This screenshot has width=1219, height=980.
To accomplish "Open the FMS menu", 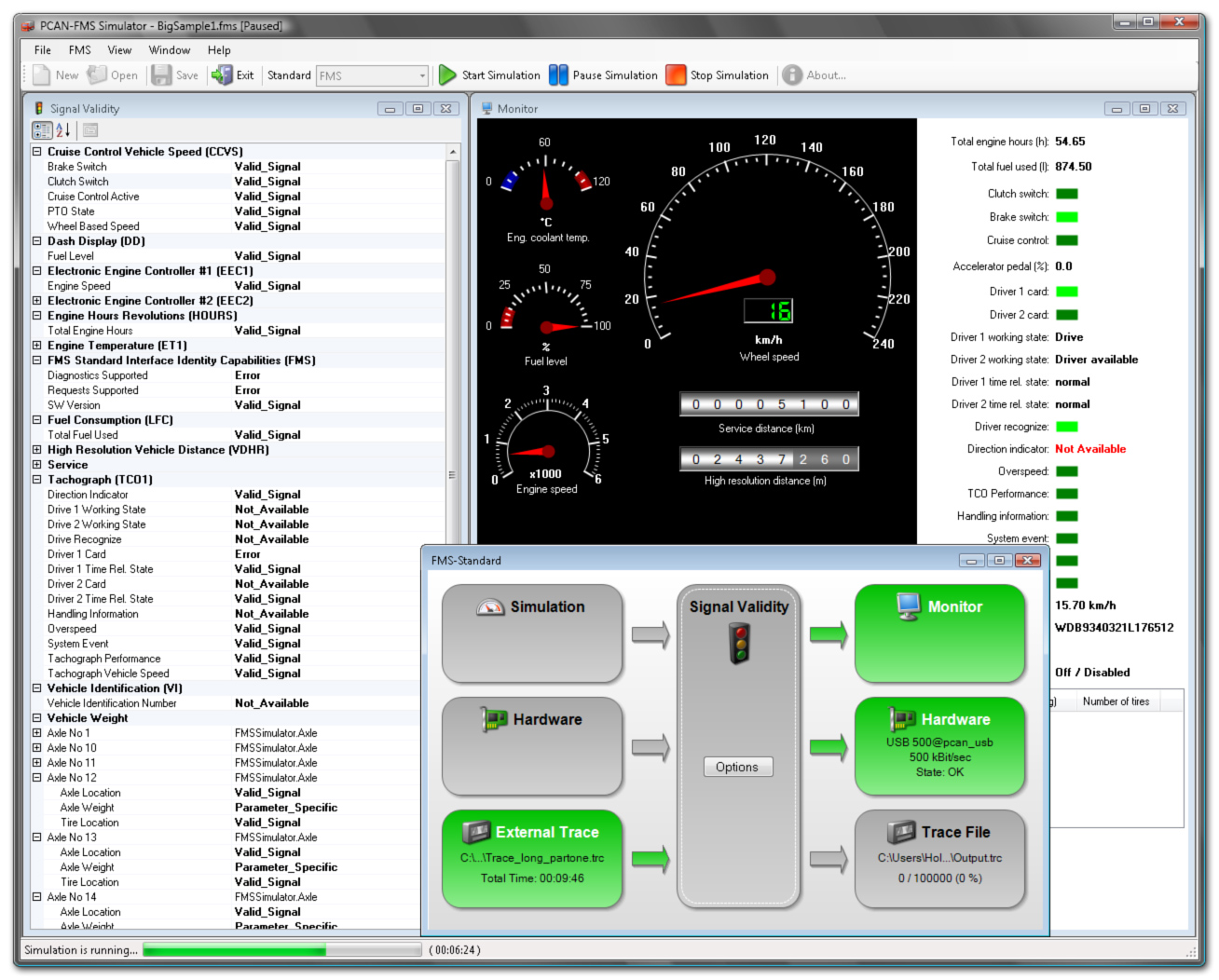I will [79, 50].
